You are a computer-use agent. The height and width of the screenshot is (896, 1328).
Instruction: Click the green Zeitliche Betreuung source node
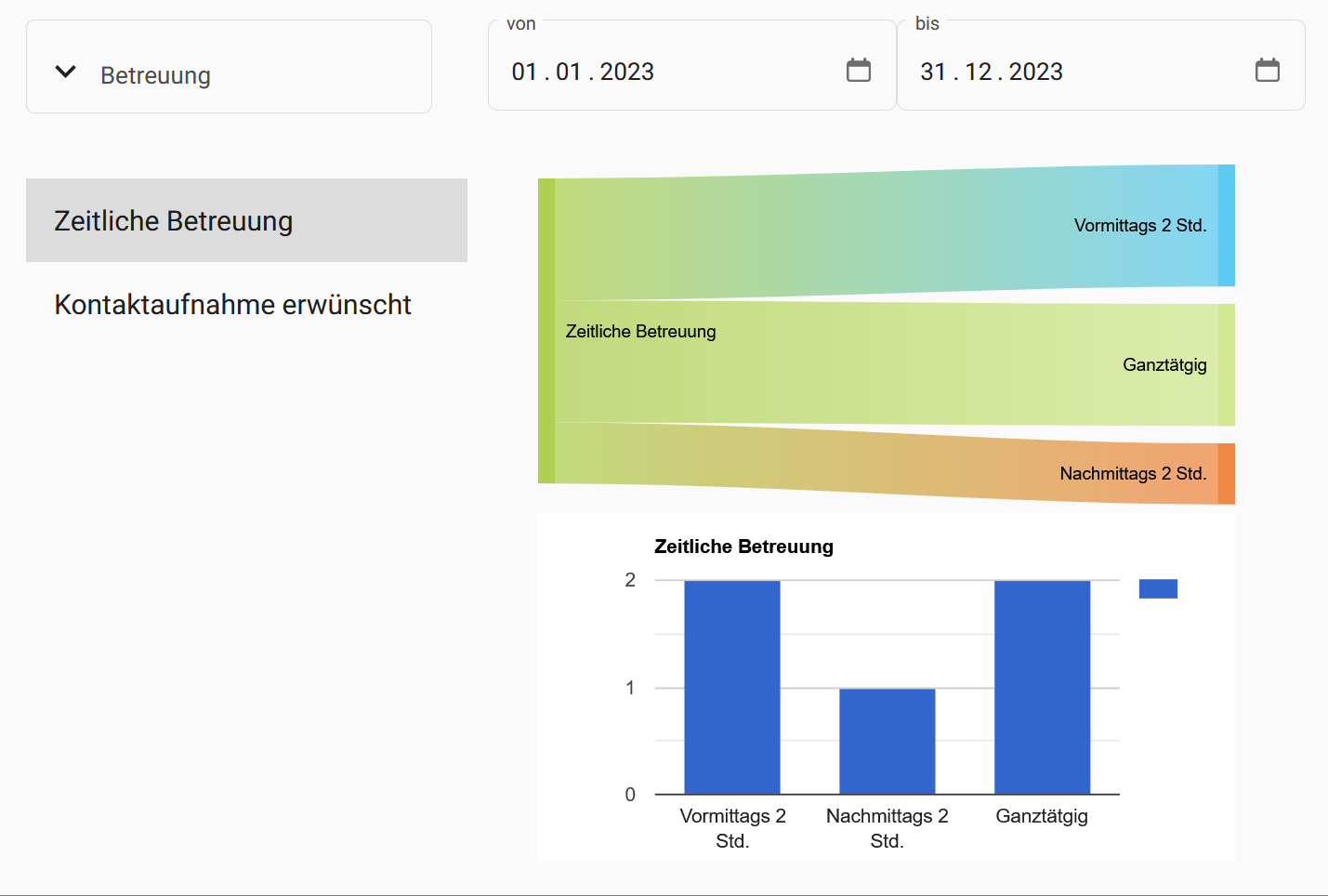pos(546,331)
